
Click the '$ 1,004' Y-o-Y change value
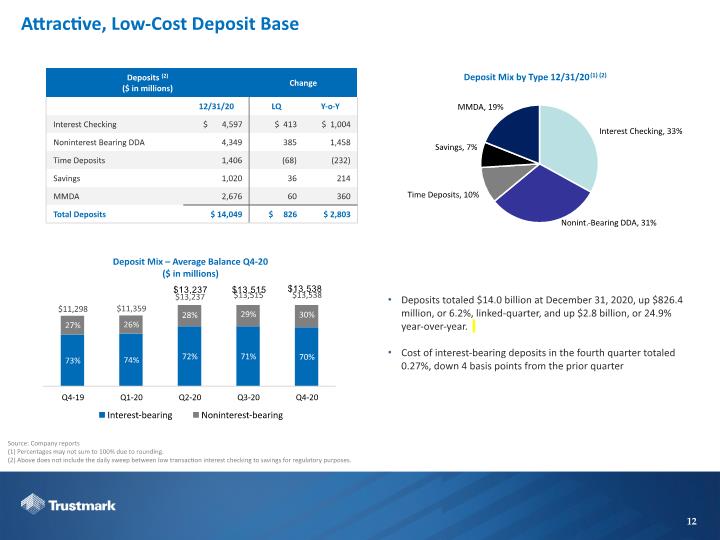pyautogui.click(x=336, y=124)
